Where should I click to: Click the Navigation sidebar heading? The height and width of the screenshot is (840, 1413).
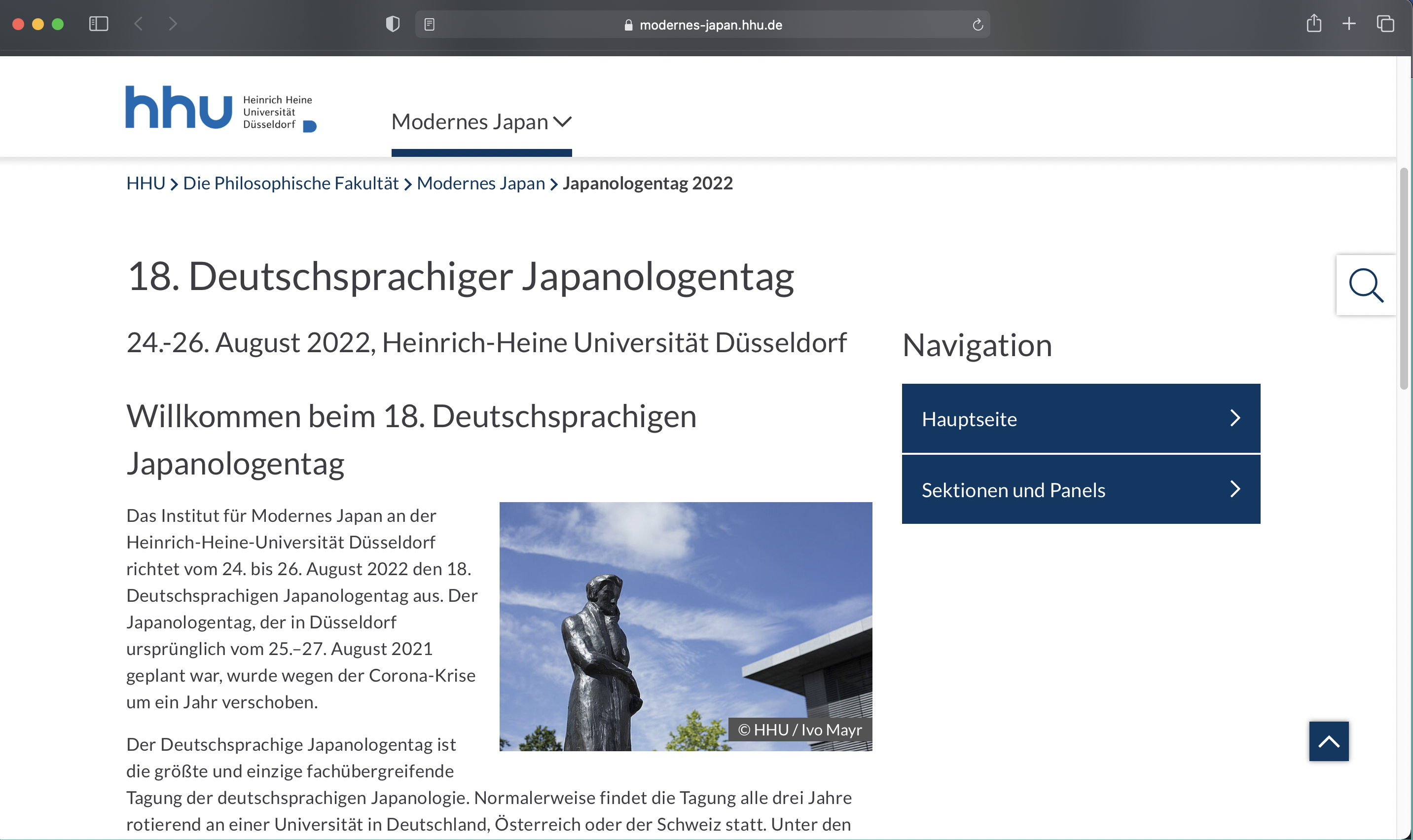pyautogui.click(x=978, y=345)
